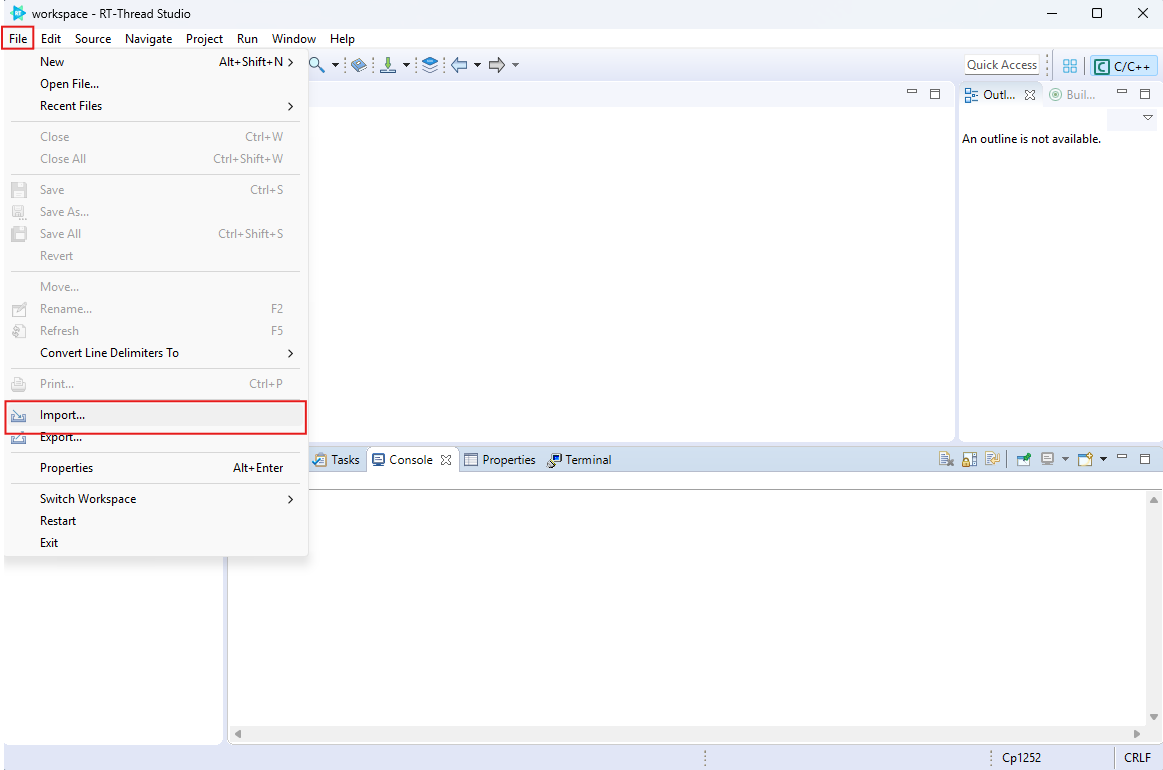Click the Pin Console icon
The height and width of the screenshot is (770, 1163).
[x=1024, y=460]
